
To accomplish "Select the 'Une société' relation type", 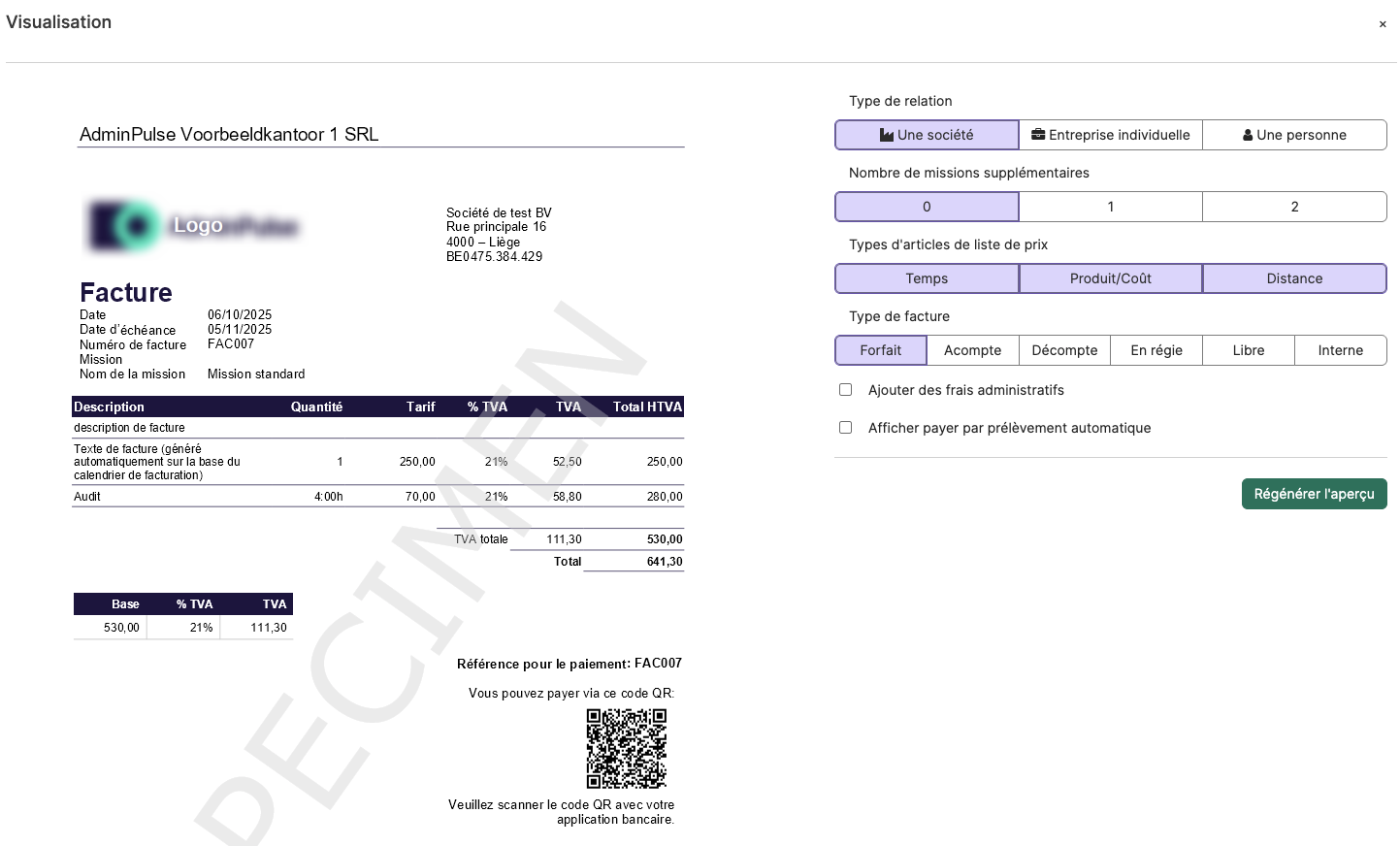I will click(x=927, y=135).
